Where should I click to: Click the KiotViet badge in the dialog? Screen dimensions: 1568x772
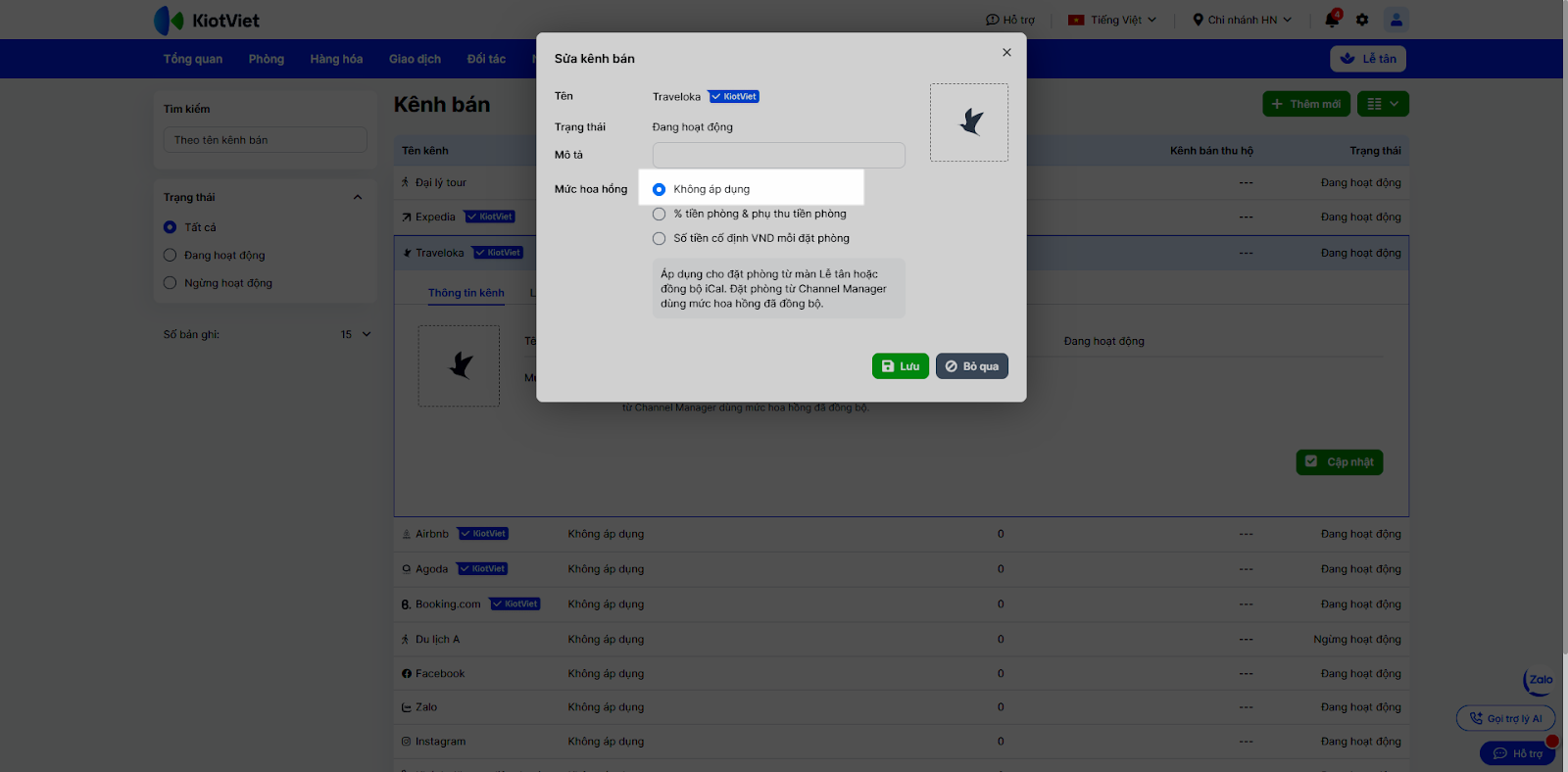[x=734, y=97]
